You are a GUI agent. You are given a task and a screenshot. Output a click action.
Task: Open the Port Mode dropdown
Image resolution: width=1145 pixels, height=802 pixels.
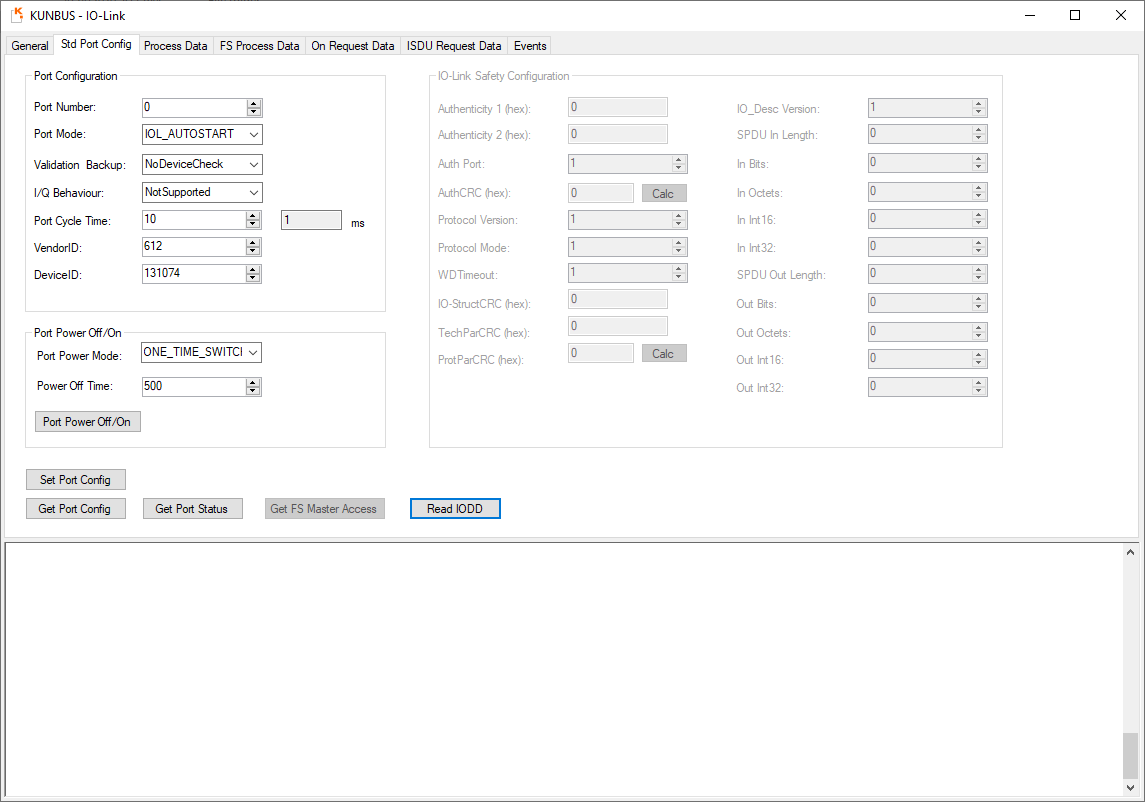[x=254, y=135]
